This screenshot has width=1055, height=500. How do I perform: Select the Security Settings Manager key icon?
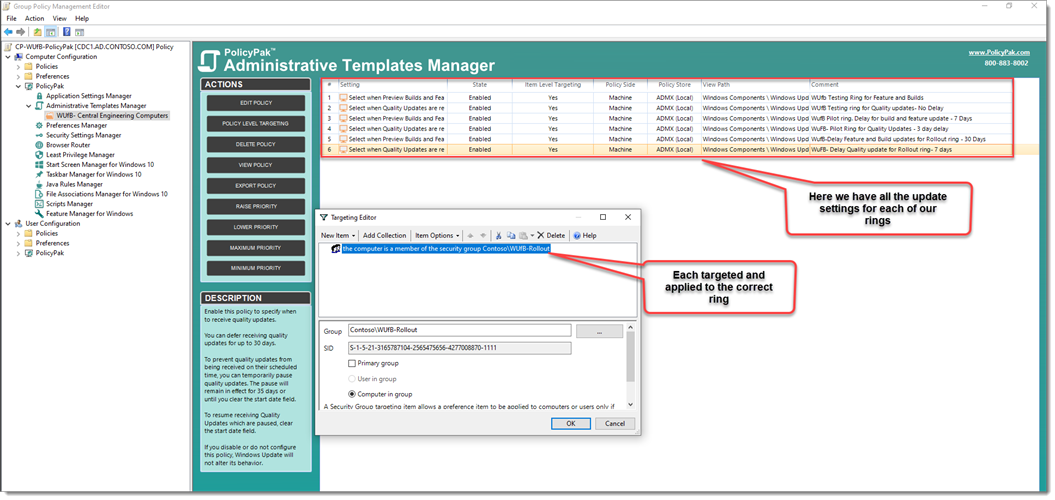[x=40, y=135]
